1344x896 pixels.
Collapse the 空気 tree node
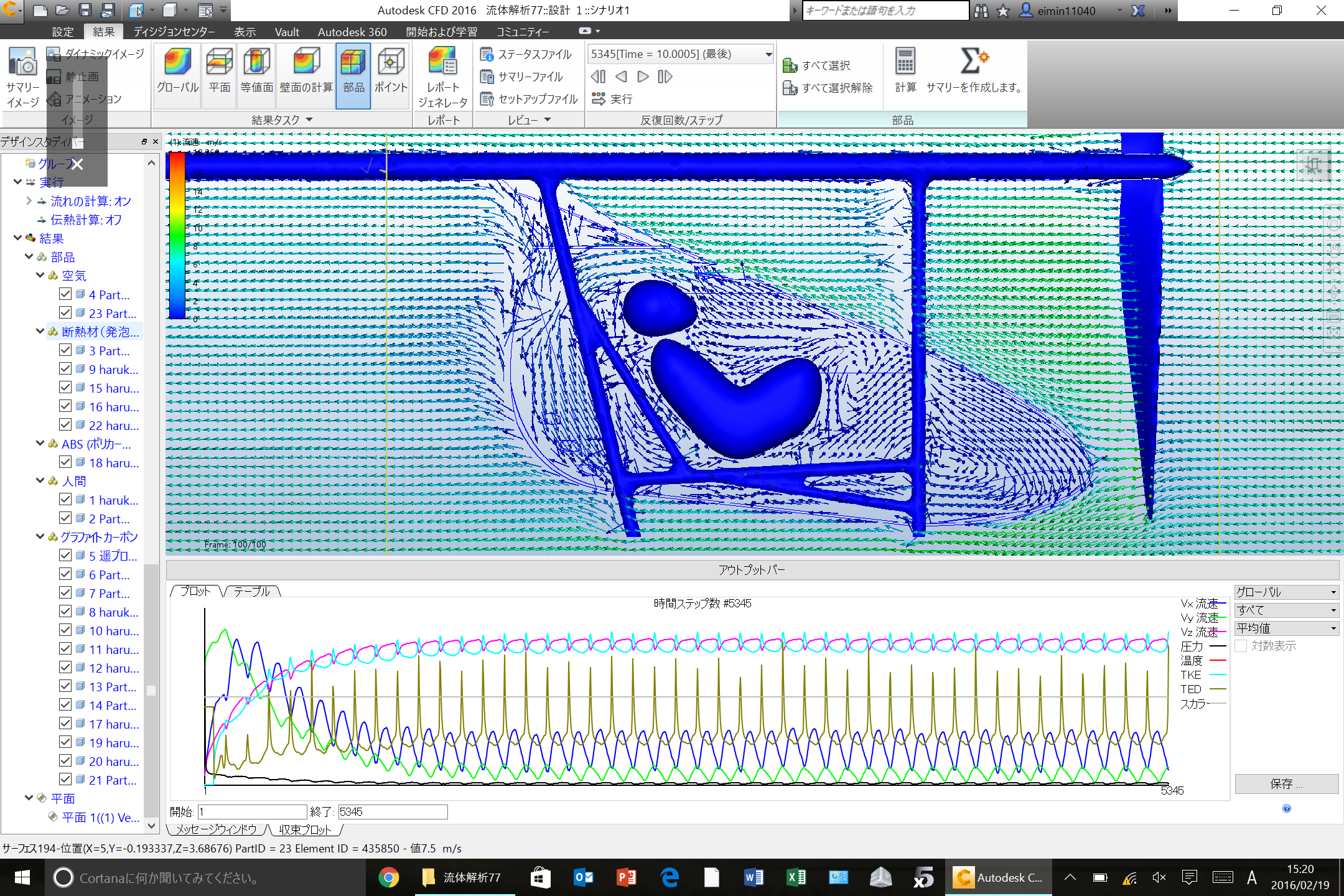tap(40, 275)
